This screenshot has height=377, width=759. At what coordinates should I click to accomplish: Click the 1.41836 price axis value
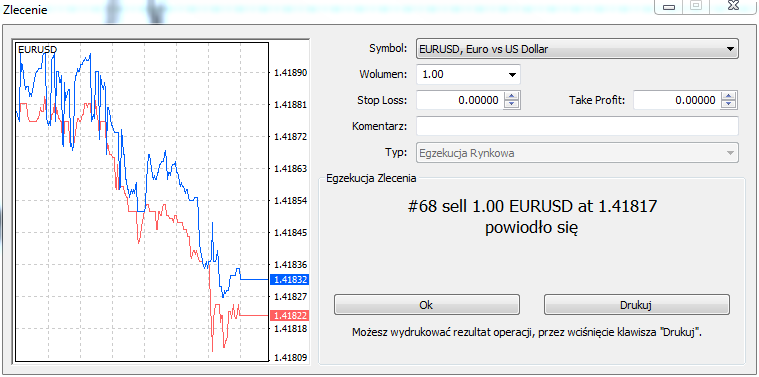click(x=290, y=265)
